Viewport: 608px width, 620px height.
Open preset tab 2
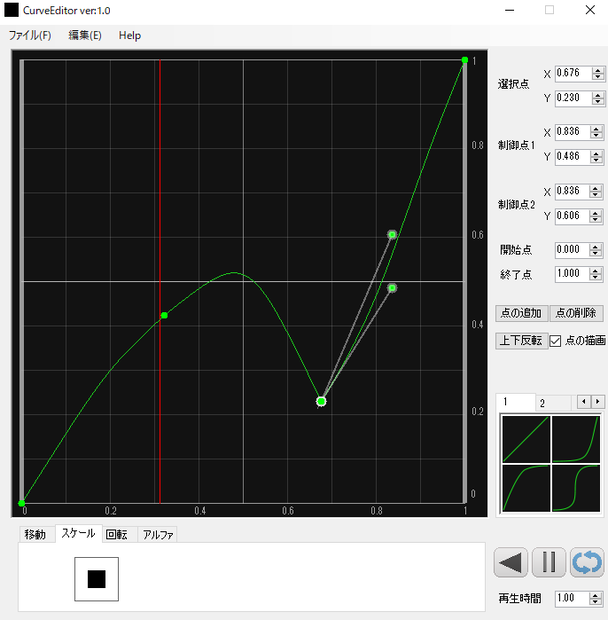click(x=542, y=403)
